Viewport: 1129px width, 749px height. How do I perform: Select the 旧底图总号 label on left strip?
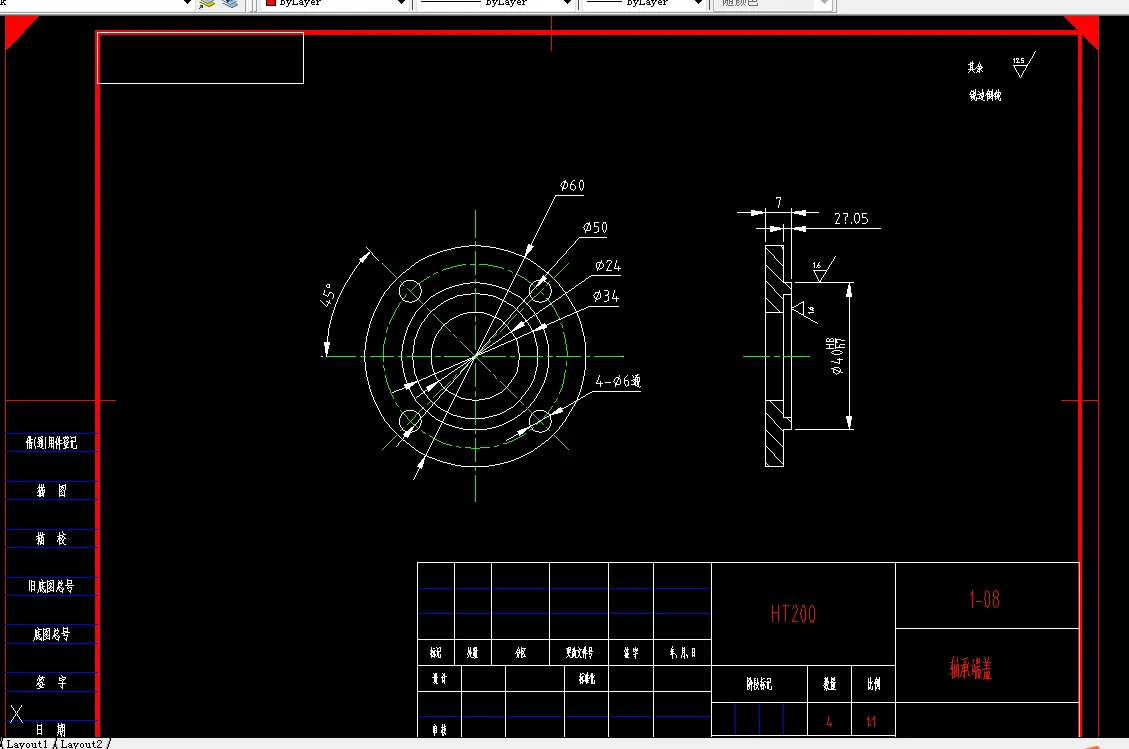(51, 586)
